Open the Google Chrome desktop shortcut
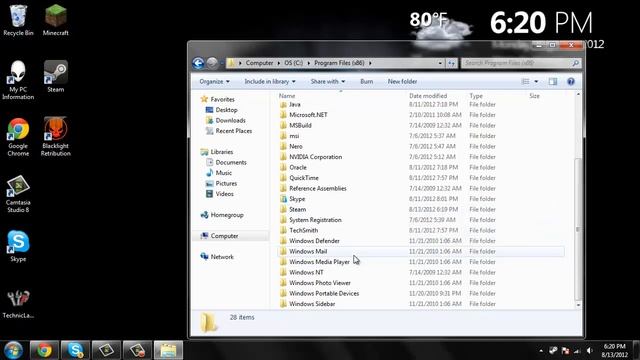 tap(18, 137)
